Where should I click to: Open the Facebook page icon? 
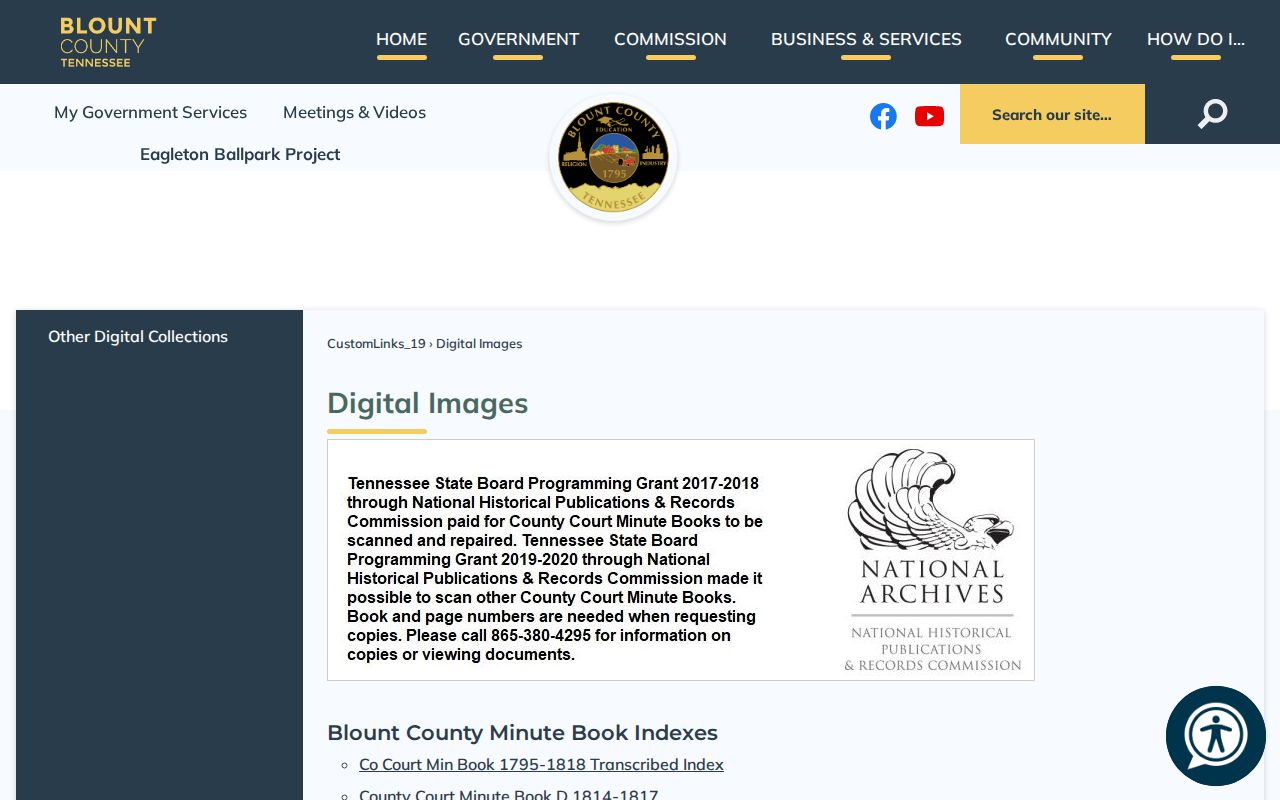[883, 116]
